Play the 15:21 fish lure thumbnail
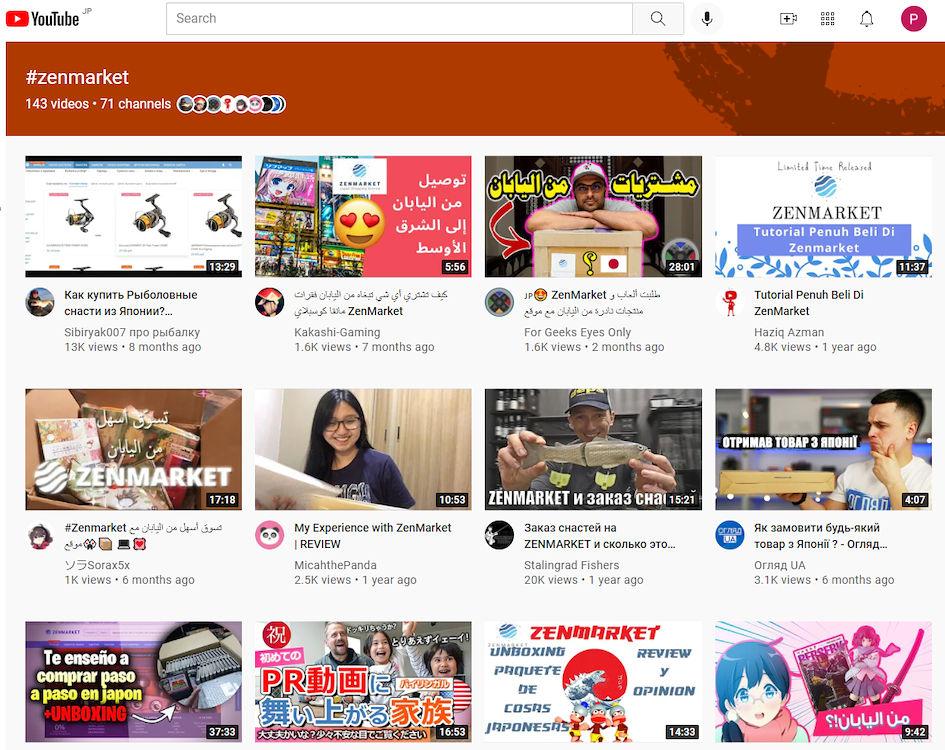 (594, 449)
